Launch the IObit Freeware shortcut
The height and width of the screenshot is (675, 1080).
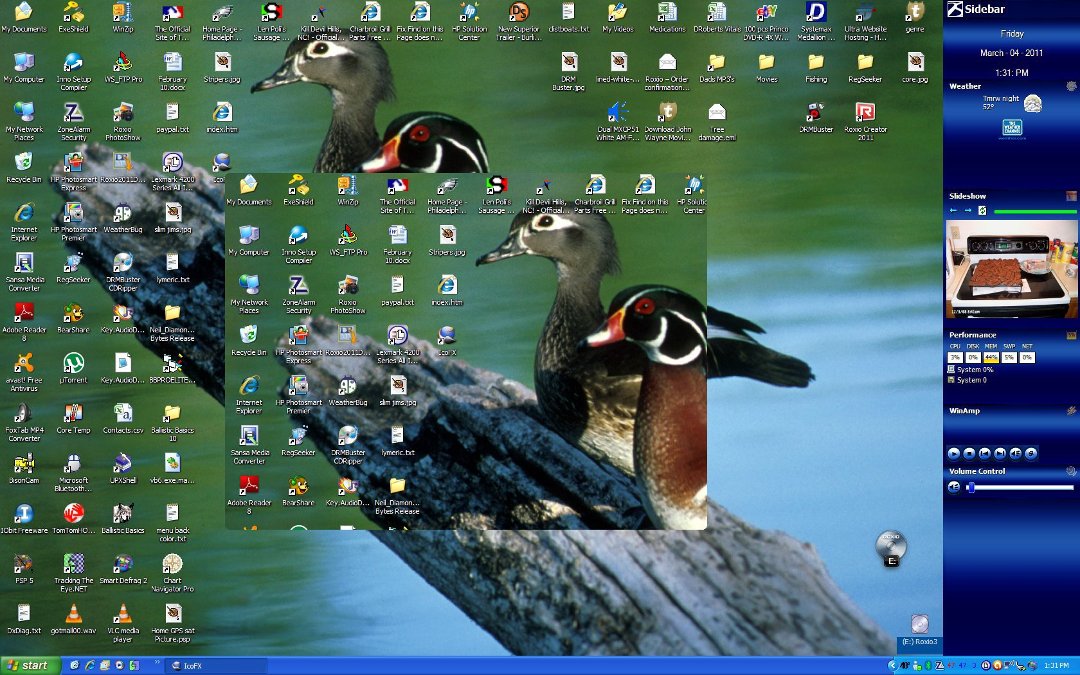(x=24, y=514)
